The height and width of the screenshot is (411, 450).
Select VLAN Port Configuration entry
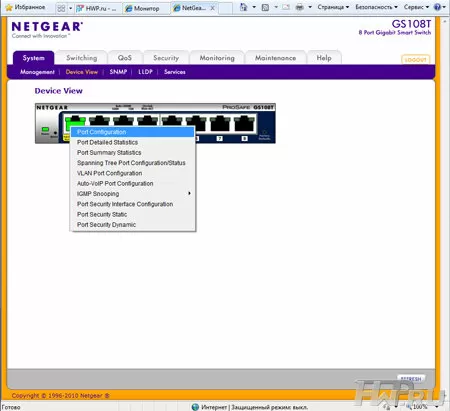[x=133, y=173]
